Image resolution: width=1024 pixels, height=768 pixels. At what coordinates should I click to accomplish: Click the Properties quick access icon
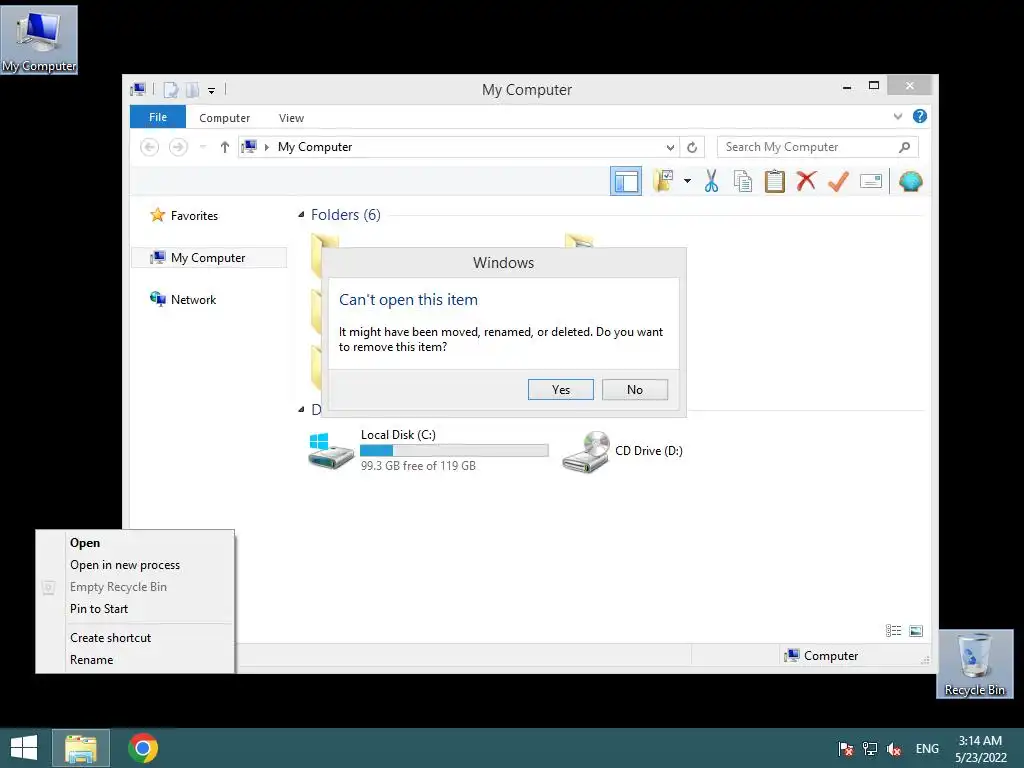170,89
